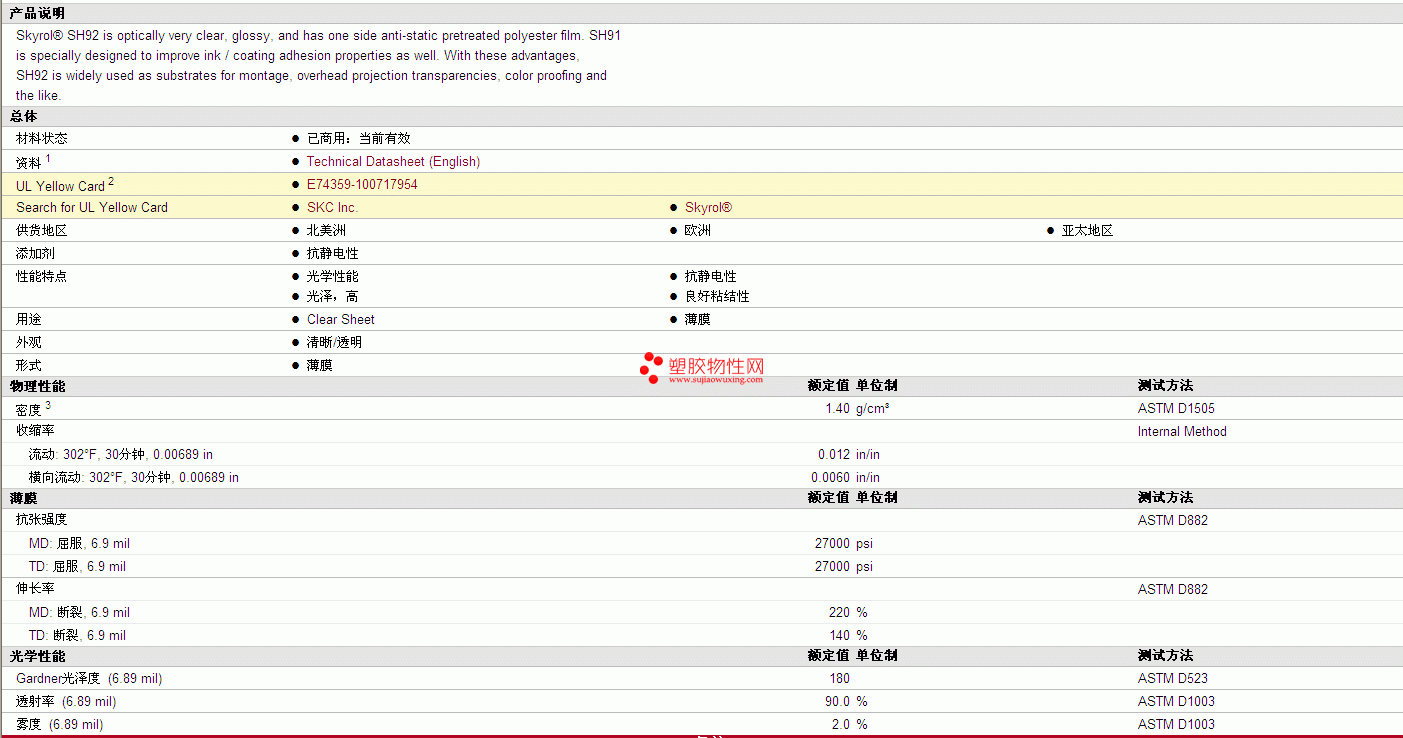The height and width of the screenshot is (738, 1403).
Task: Select the MD: 屈服, 6.9 mil label
Action: coord(79,543)
